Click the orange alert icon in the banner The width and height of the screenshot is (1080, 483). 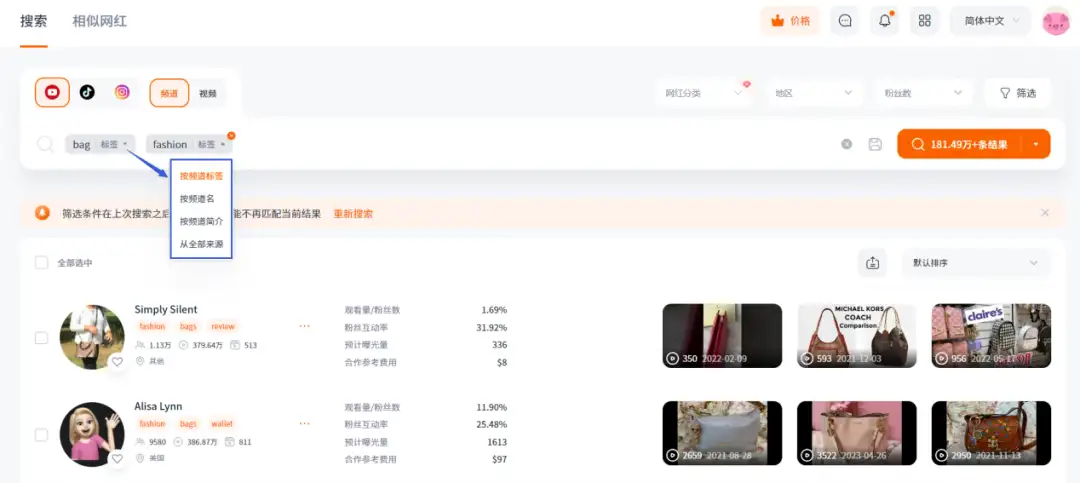[43, 213]
